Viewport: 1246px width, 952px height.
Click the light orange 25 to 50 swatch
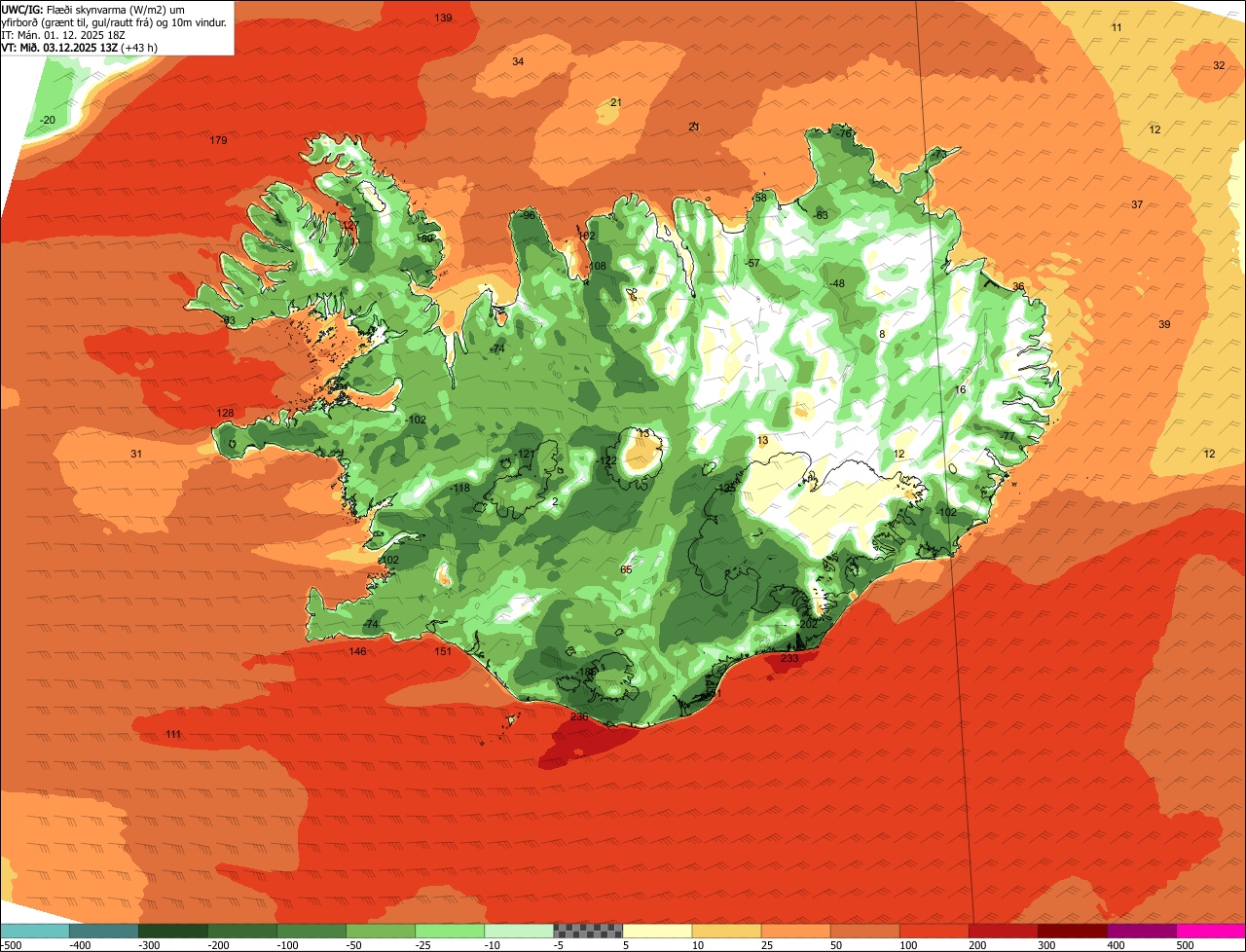coord(795,931)
